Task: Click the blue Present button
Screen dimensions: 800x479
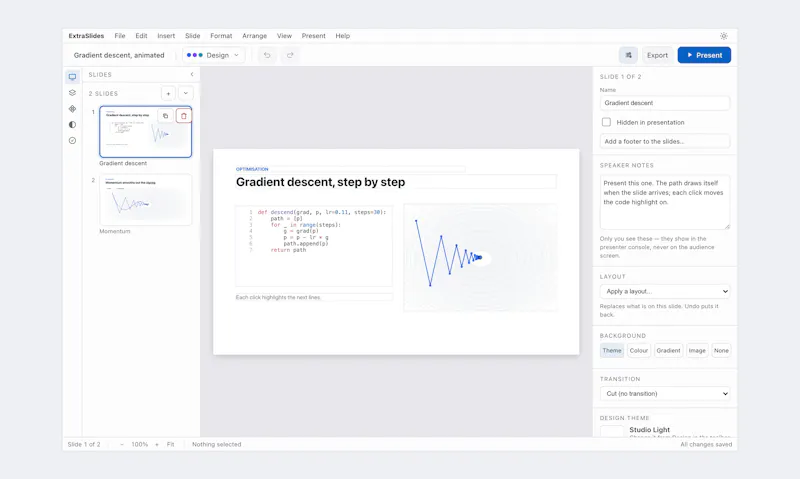Action: tap(704, 55)
